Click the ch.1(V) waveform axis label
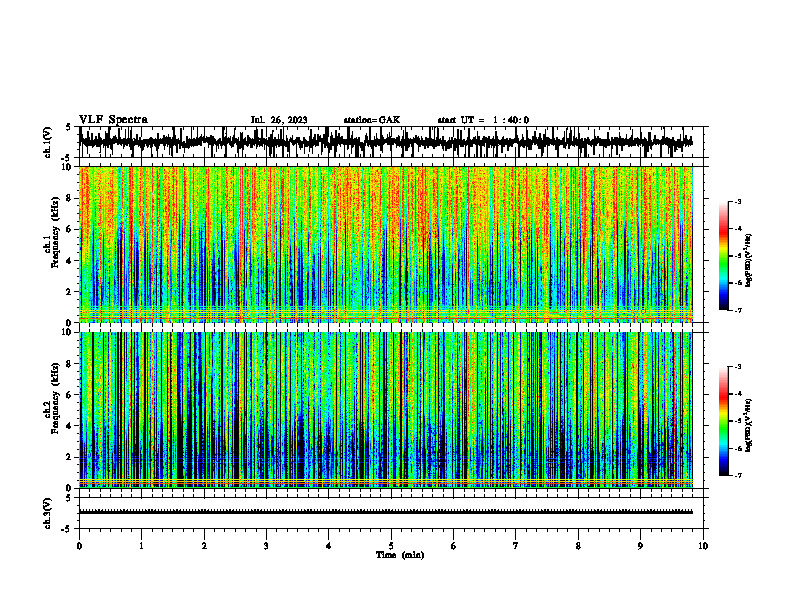The height and width of the screenshot is (612, 792). (48, 142)
